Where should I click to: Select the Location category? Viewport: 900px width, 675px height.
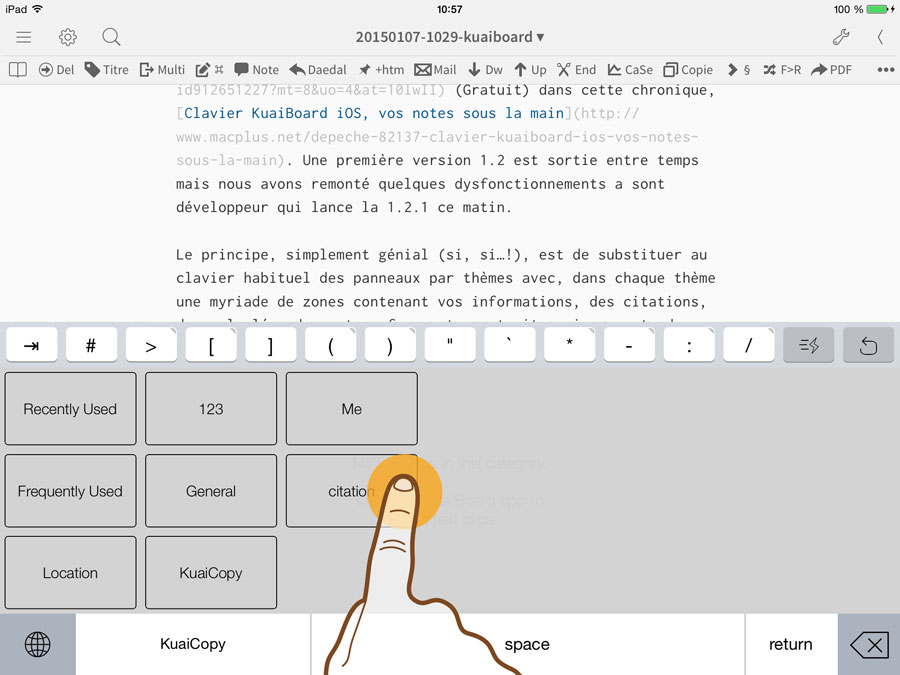pyautogui.click(x=71, y=572)
